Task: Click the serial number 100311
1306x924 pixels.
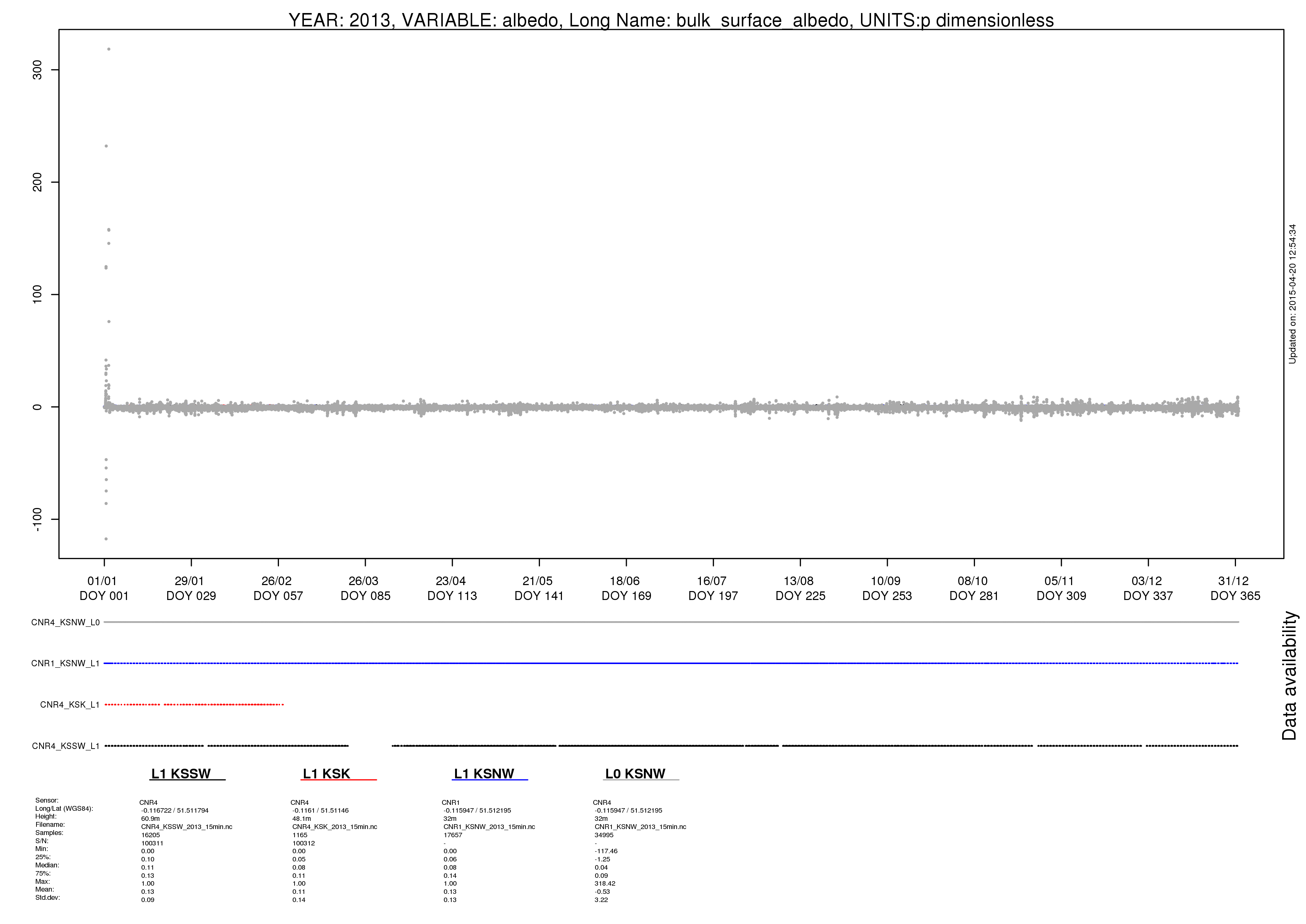Action: (152, 843)
